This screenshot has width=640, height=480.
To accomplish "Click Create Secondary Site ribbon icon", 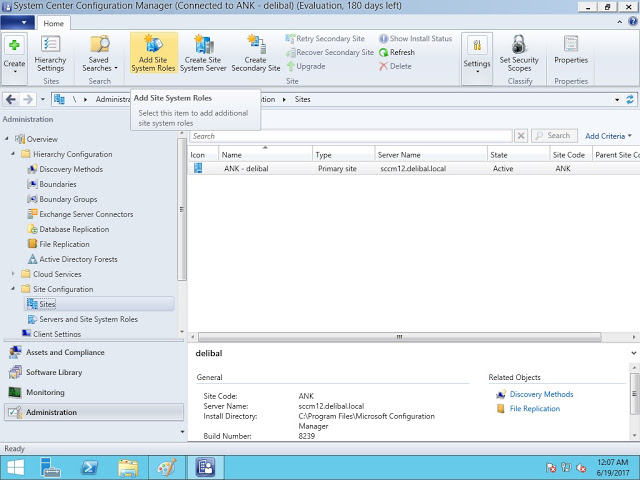I will coord(255,52).
